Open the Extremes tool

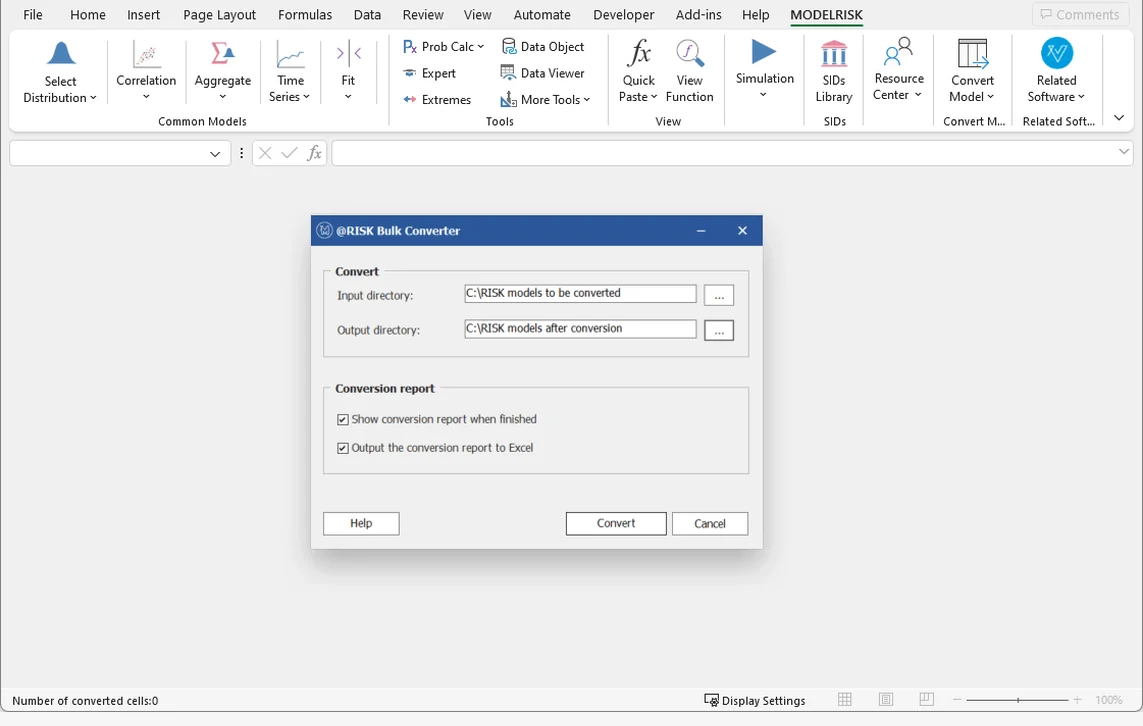437,100
